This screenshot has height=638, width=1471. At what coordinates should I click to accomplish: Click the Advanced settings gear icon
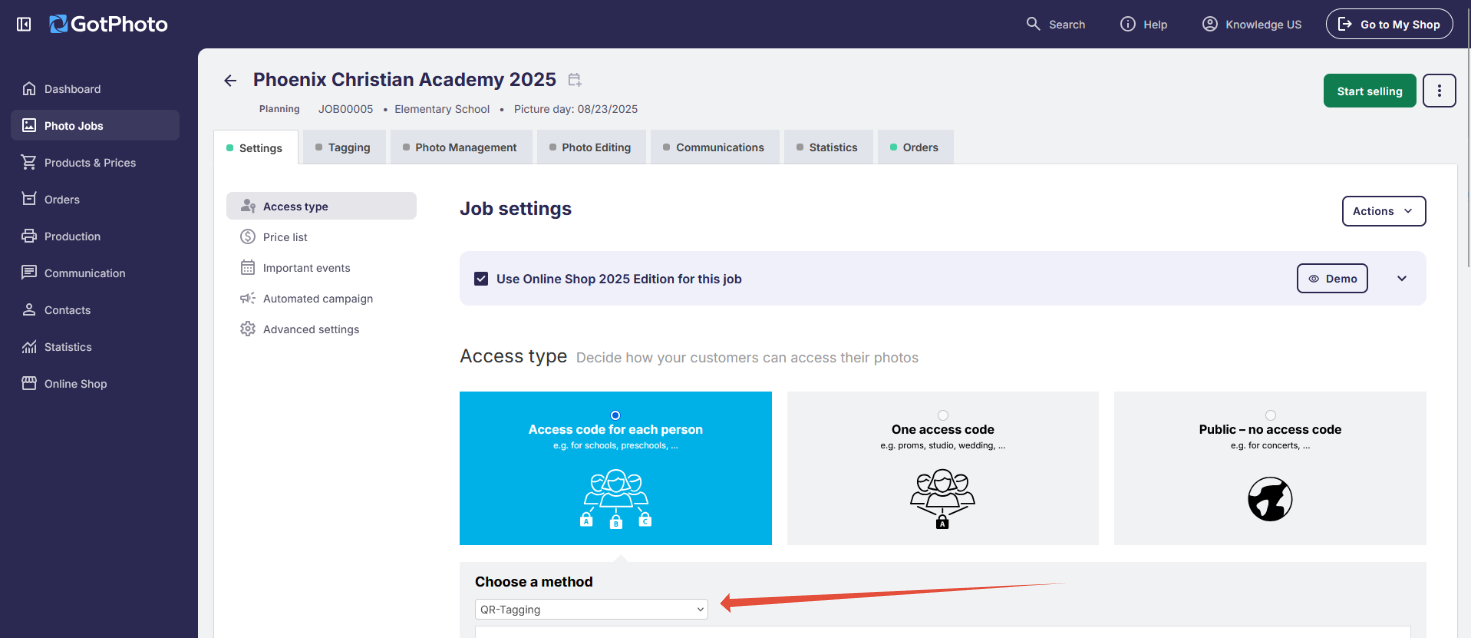(x=248, y=329)
